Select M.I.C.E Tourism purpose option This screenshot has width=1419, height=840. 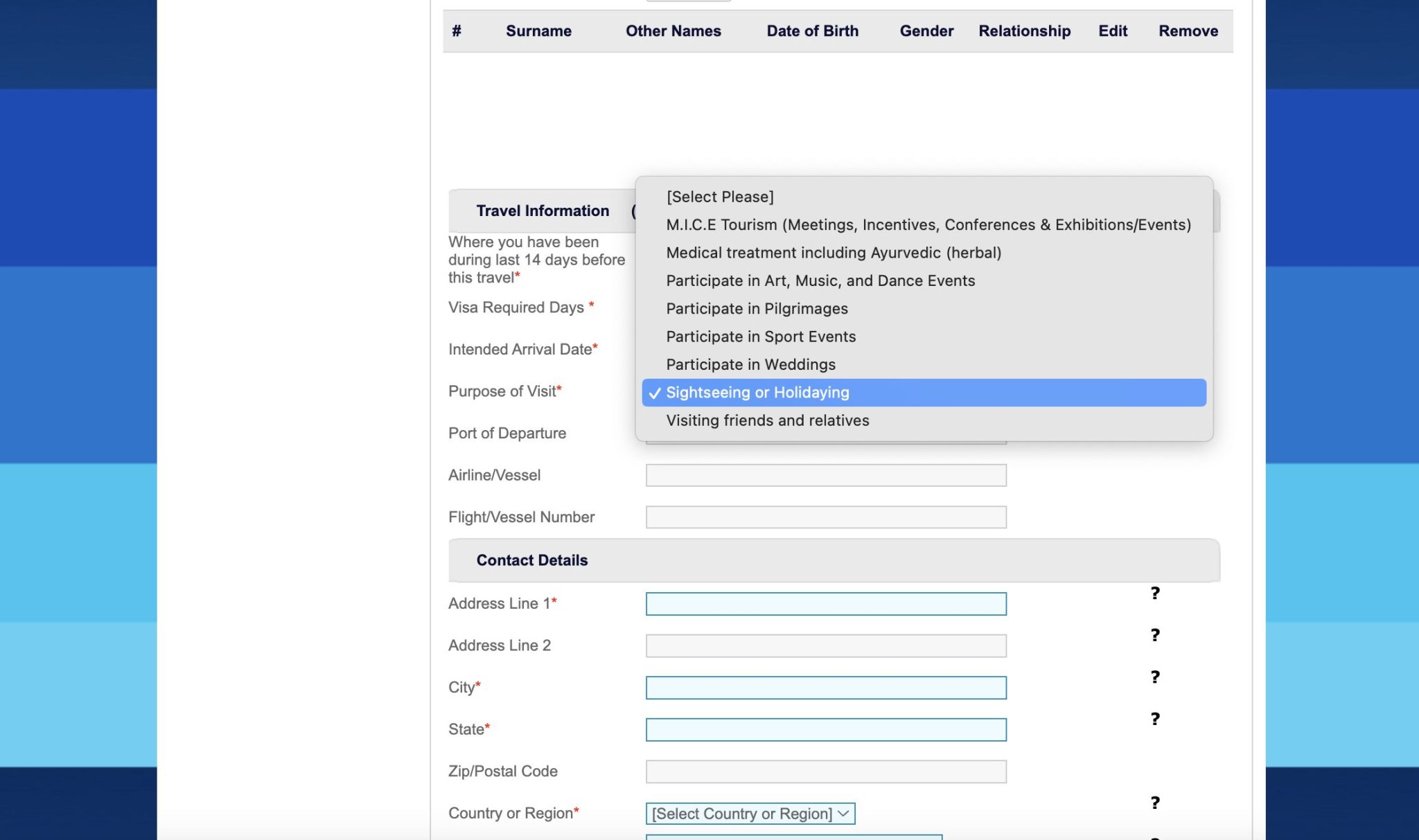tap(924, 225)
